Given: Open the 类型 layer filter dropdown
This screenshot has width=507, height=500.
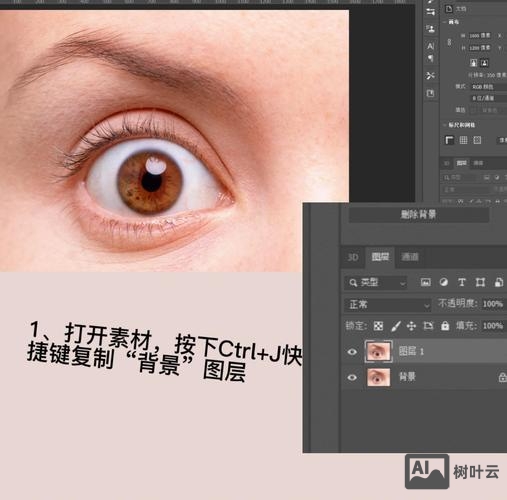Looking at the screenshot, I should point(376,283).
